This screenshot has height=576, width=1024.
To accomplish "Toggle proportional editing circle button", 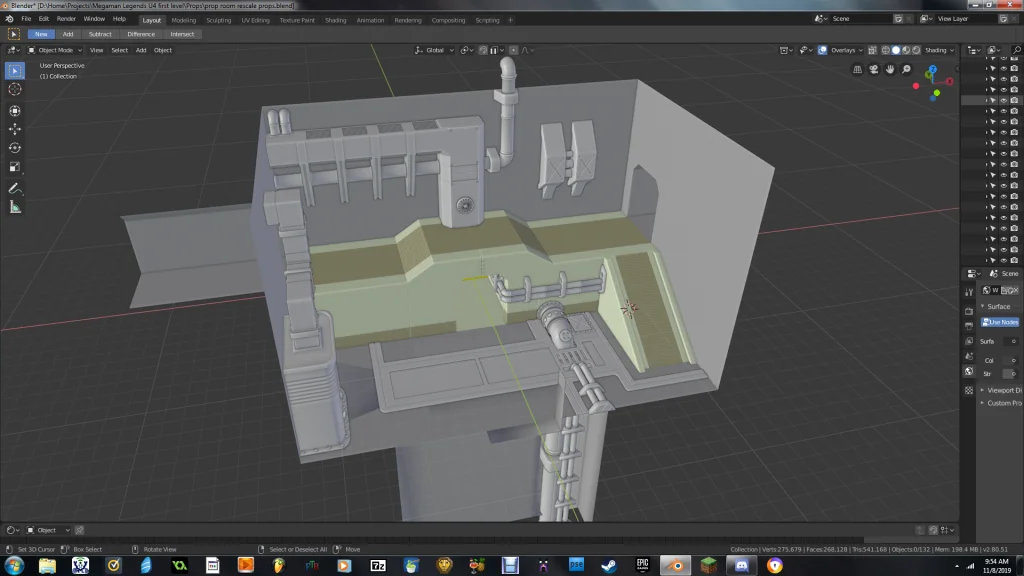I will pos(514,50).
